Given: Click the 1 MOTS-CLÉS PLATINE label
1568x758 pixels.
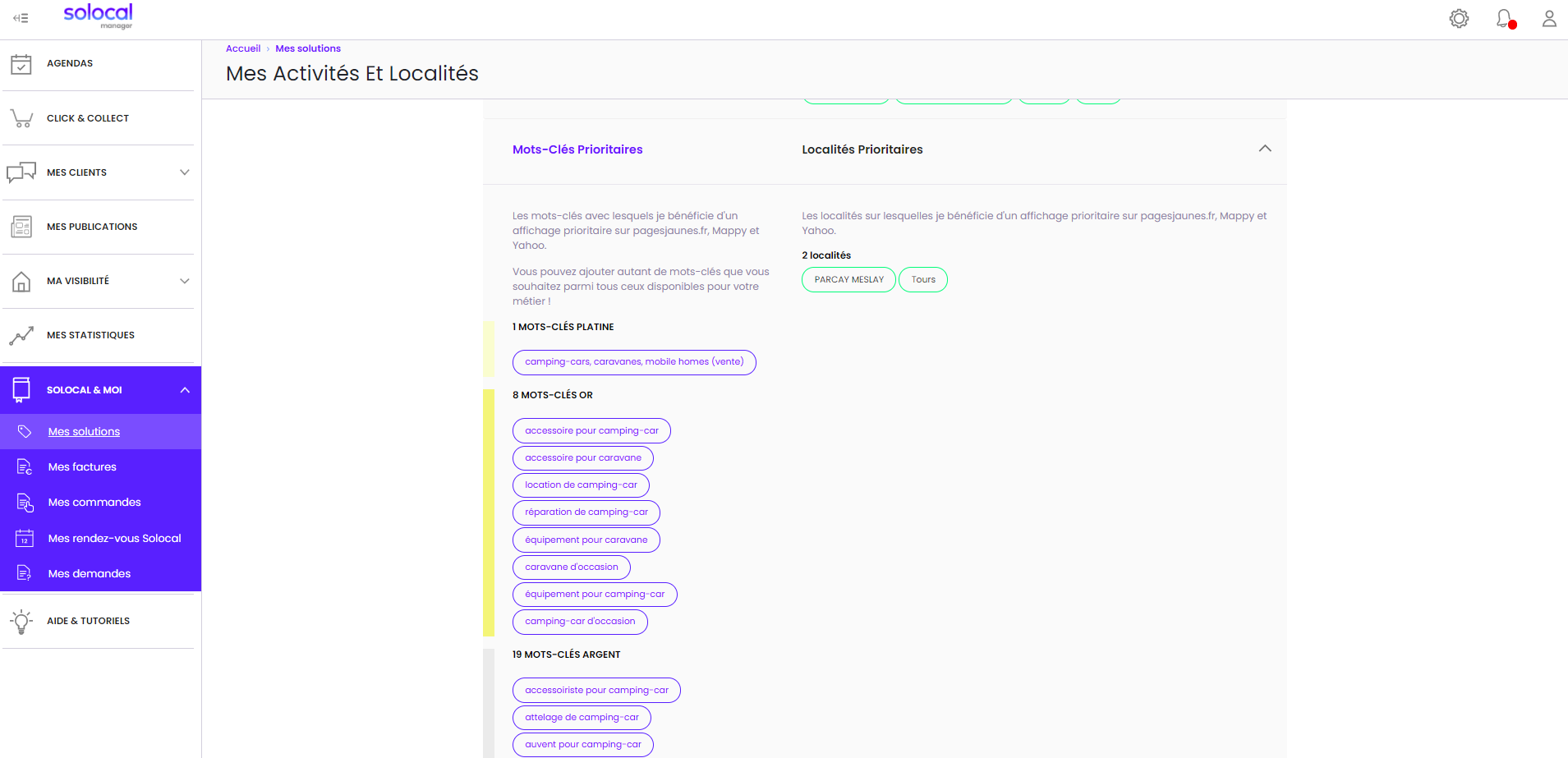Looking at the screenshot, I should (563, 327).
